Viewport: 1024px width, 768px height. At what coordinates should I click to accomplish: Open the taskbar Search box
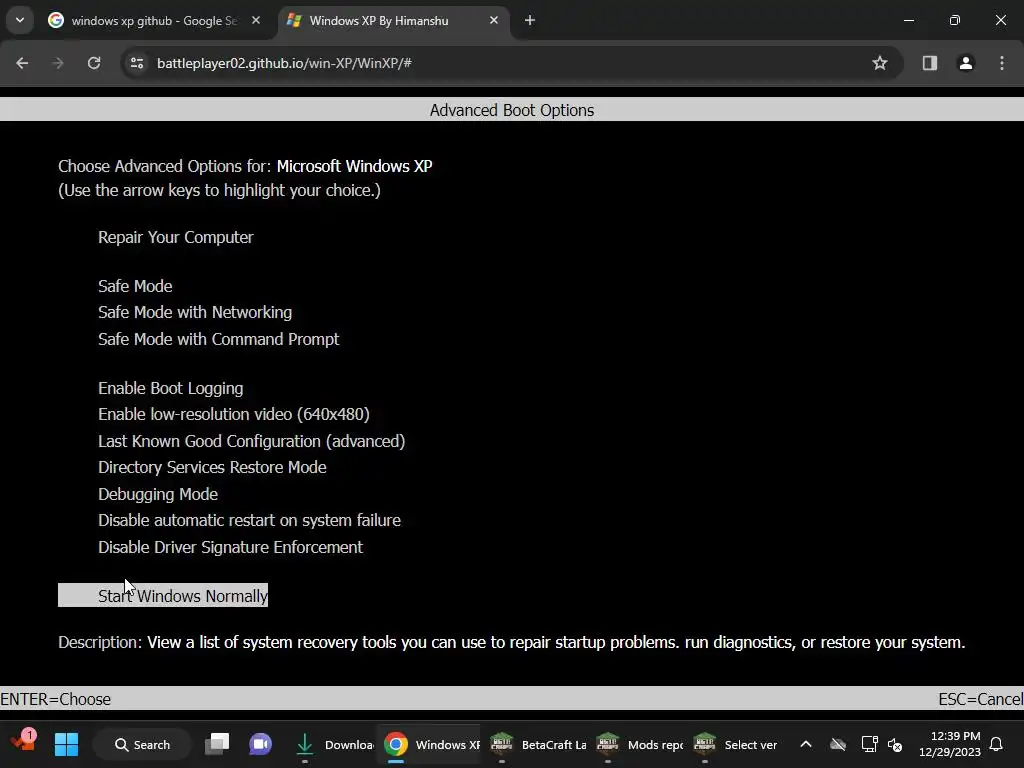[142, 744]
